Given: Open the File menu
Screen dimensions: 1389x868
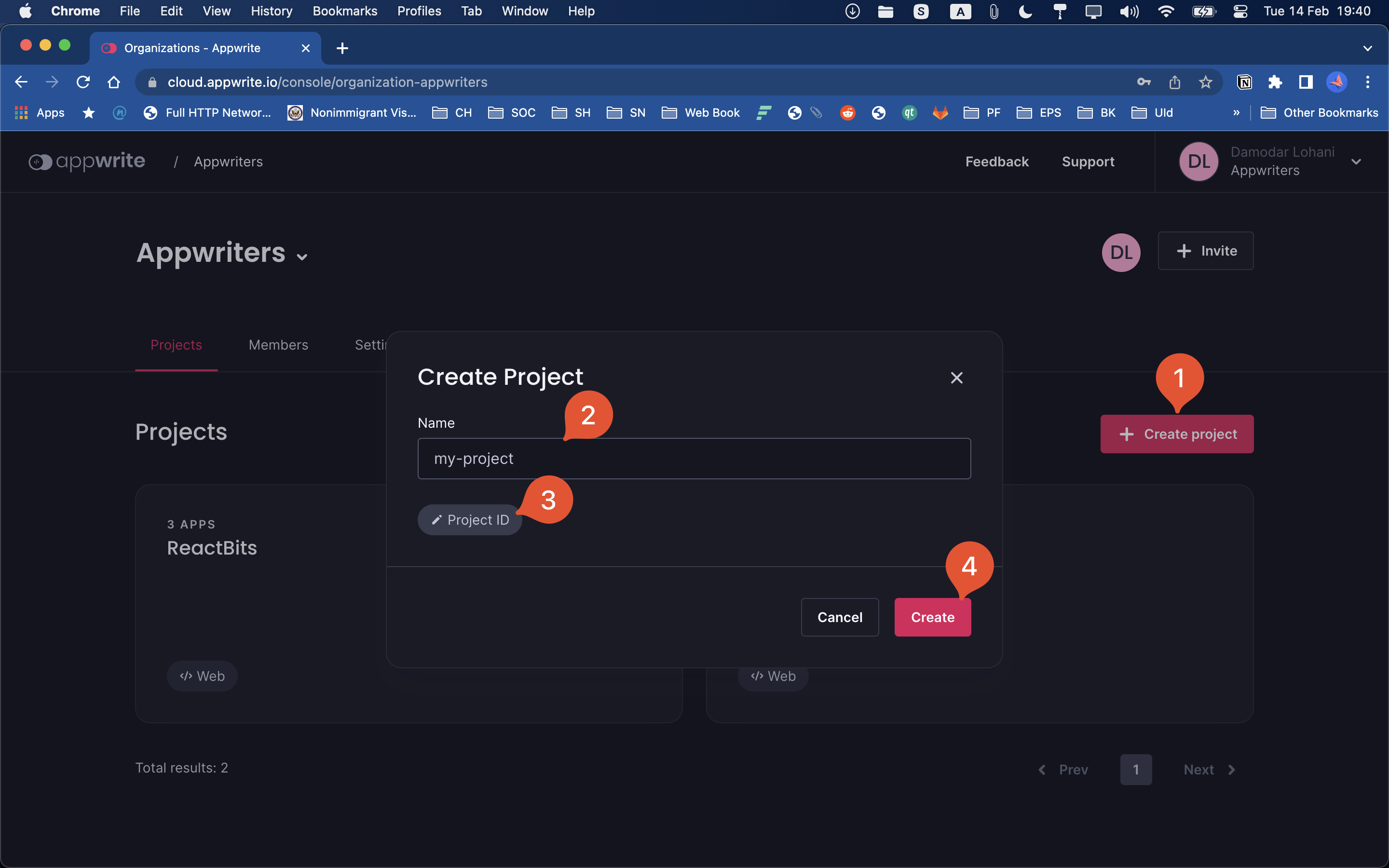Looking at the screenshot, I should click(130, 11).
